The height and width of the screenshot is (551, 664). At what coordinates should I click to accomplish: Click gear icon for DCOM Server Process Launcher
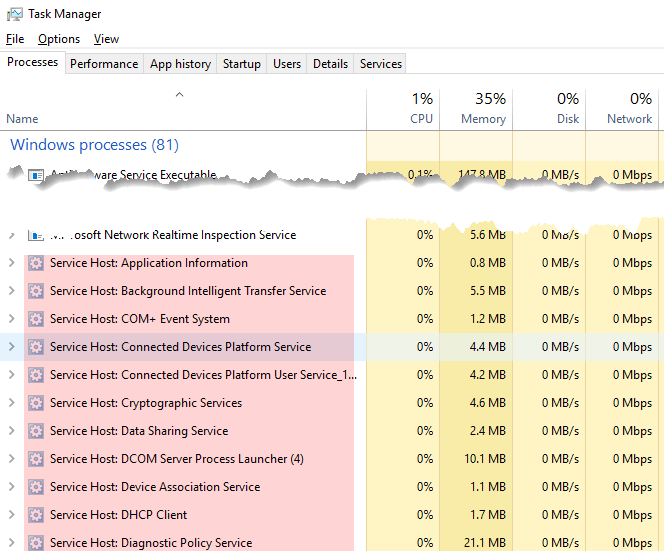[36, 459]
